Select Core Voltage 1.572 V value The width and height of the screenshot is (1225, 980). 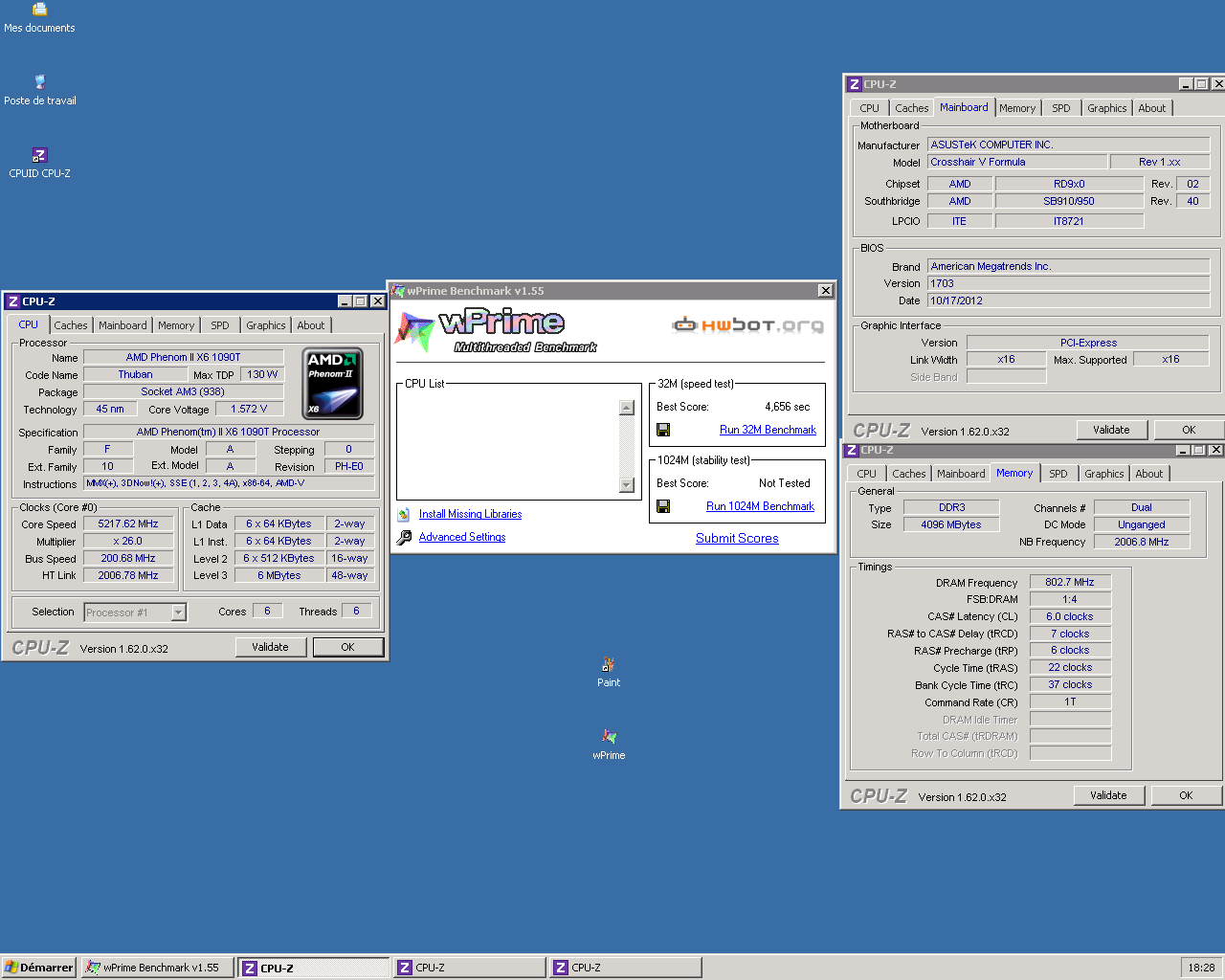pos(249,409)
